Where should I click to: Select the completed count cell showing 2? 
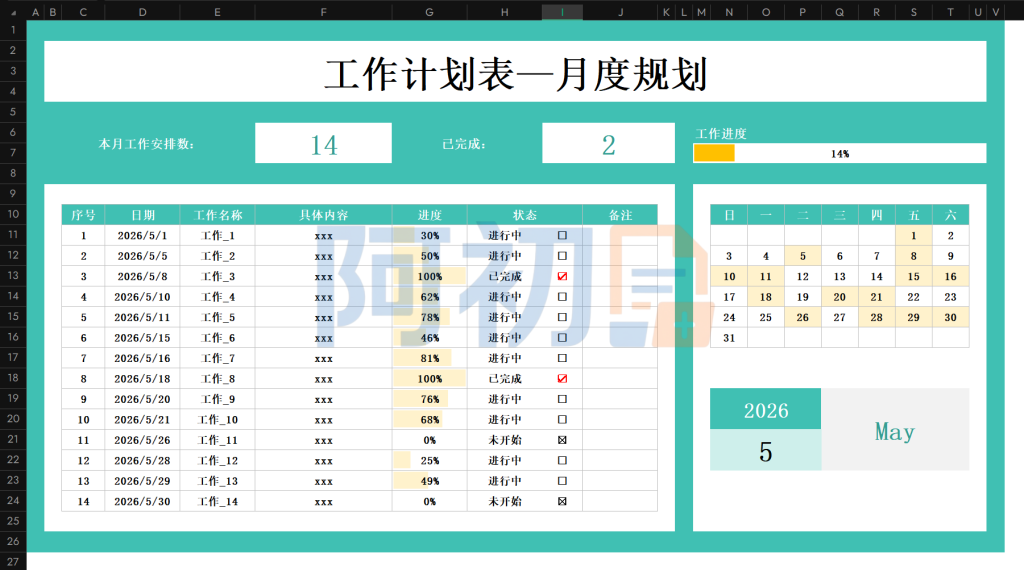point(608,143)
